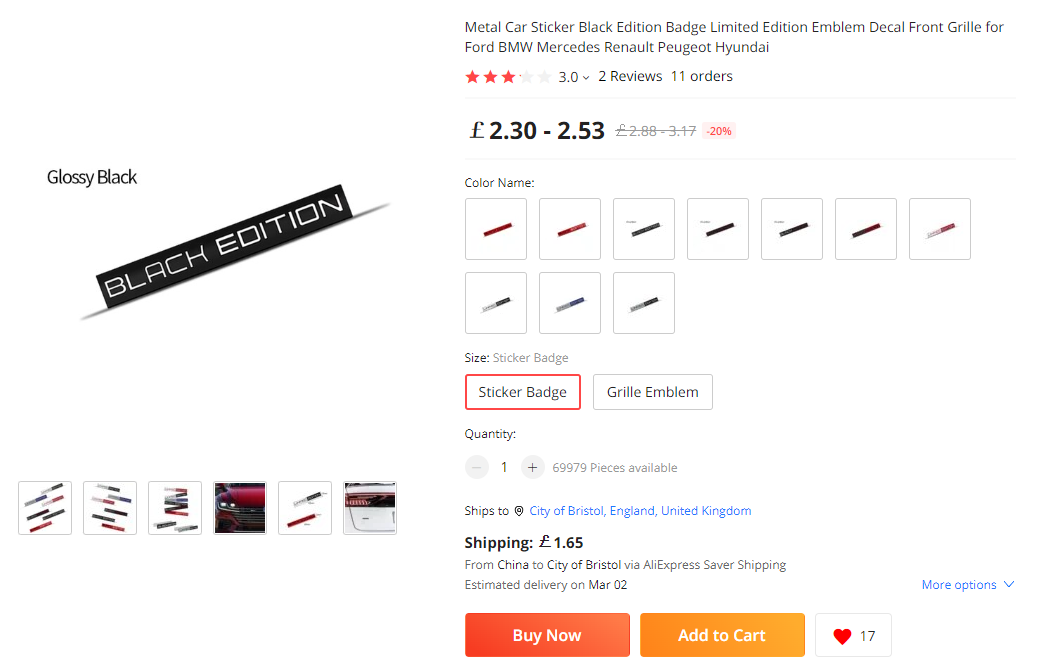The width and height of the screenshot is (1042, 668).
Task: Open the 3.0 rating breakdown chevron
Action: [585, 78]
